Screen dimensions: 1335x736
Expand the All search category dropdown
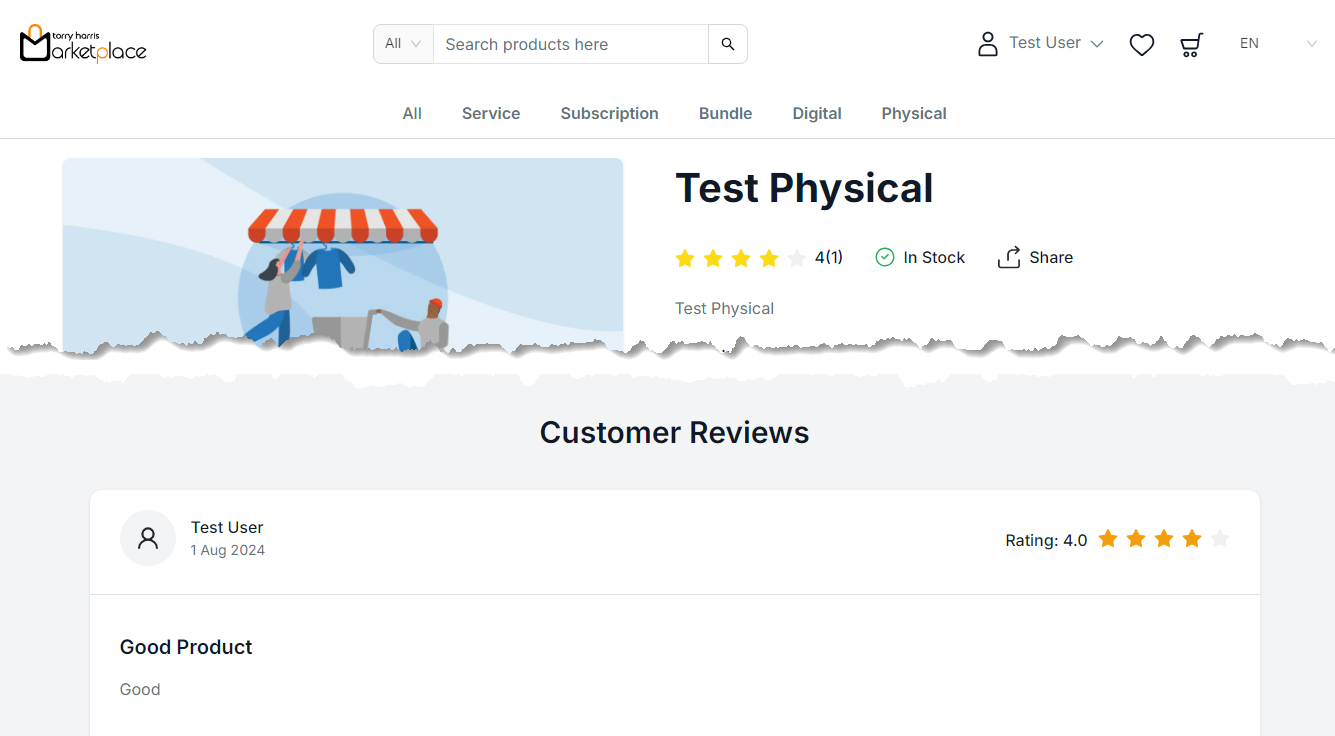403,44
